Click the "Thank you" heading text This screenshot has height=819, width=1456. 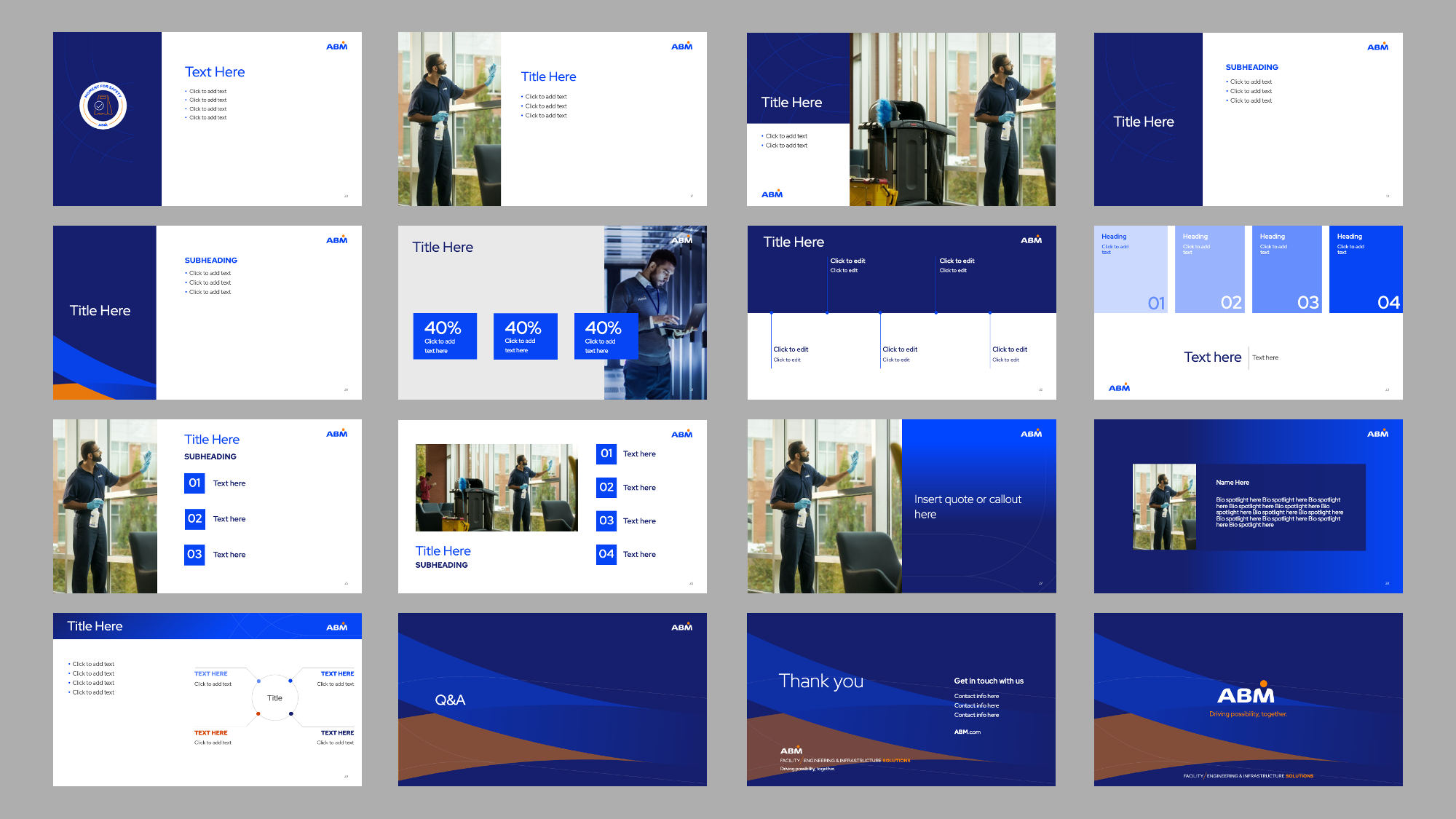tap(821, 681)
